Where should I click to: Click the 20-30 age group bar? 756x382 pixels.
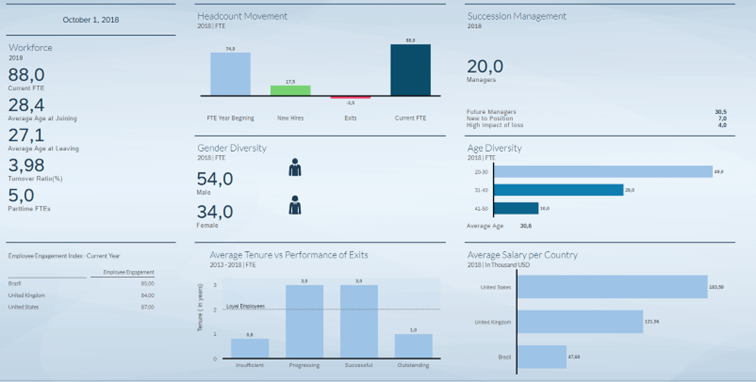pos(604,172)
